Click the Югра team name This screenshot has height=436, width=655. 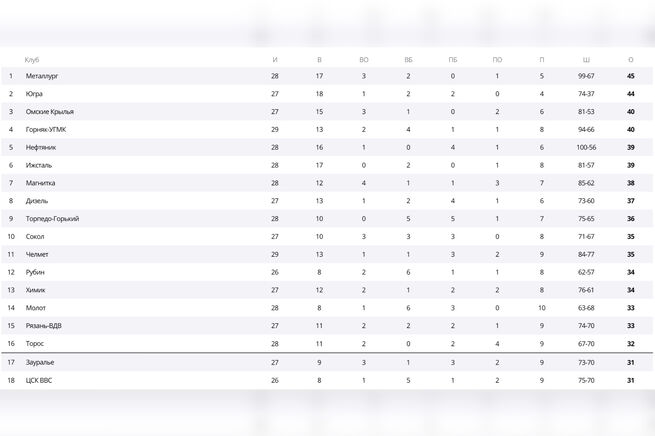[34, 94]
